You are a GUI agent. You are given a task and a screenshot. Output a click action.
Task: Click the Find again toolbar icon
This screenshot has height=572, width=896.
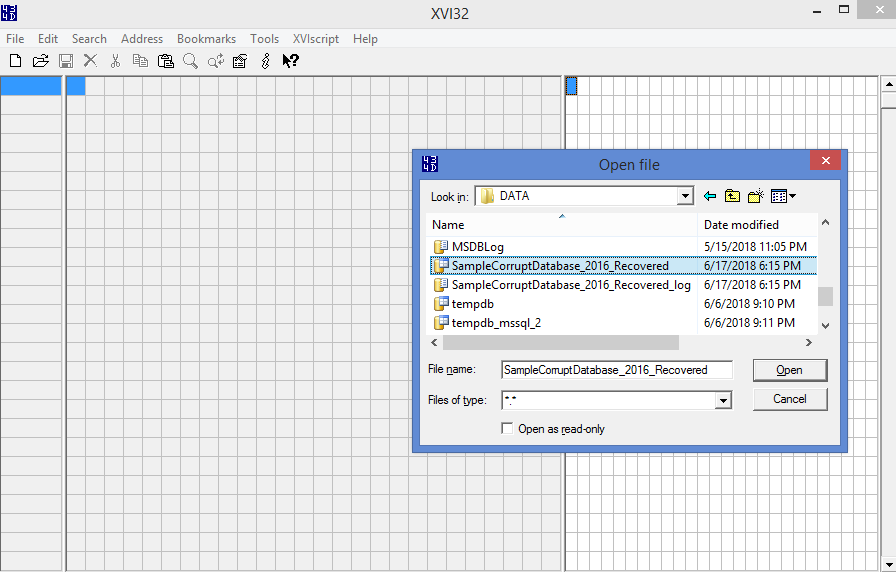(215, 61)
